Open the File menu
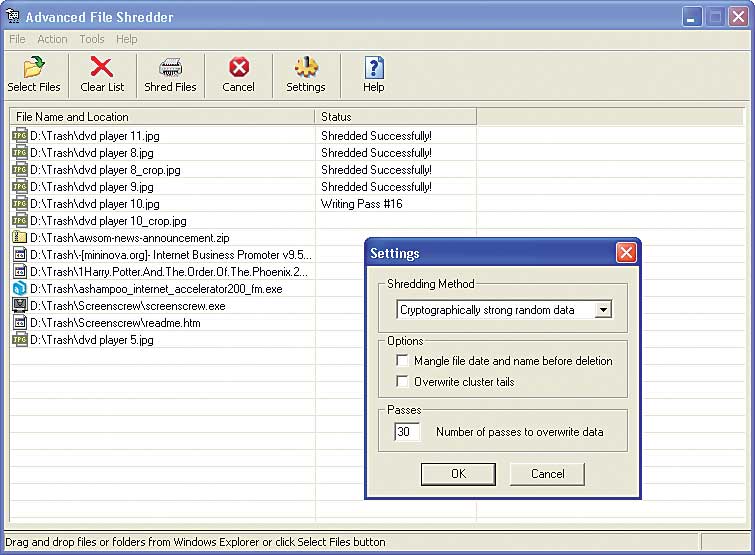Image resolution: width=755 pixels, height=555 pixels. pos(17,39)
